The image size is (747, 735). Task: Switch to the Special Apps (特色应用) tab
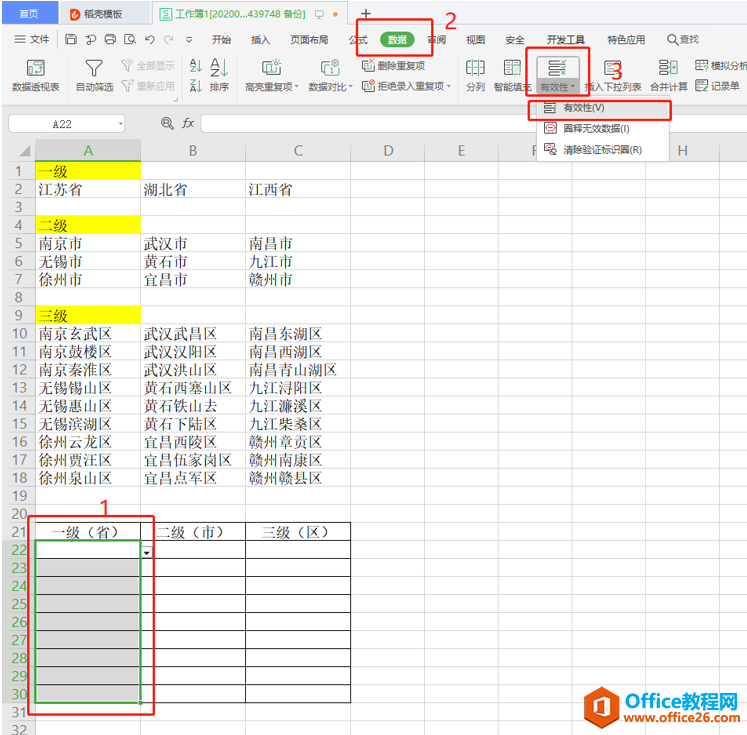pyautogui.click(x=626, y=40)
